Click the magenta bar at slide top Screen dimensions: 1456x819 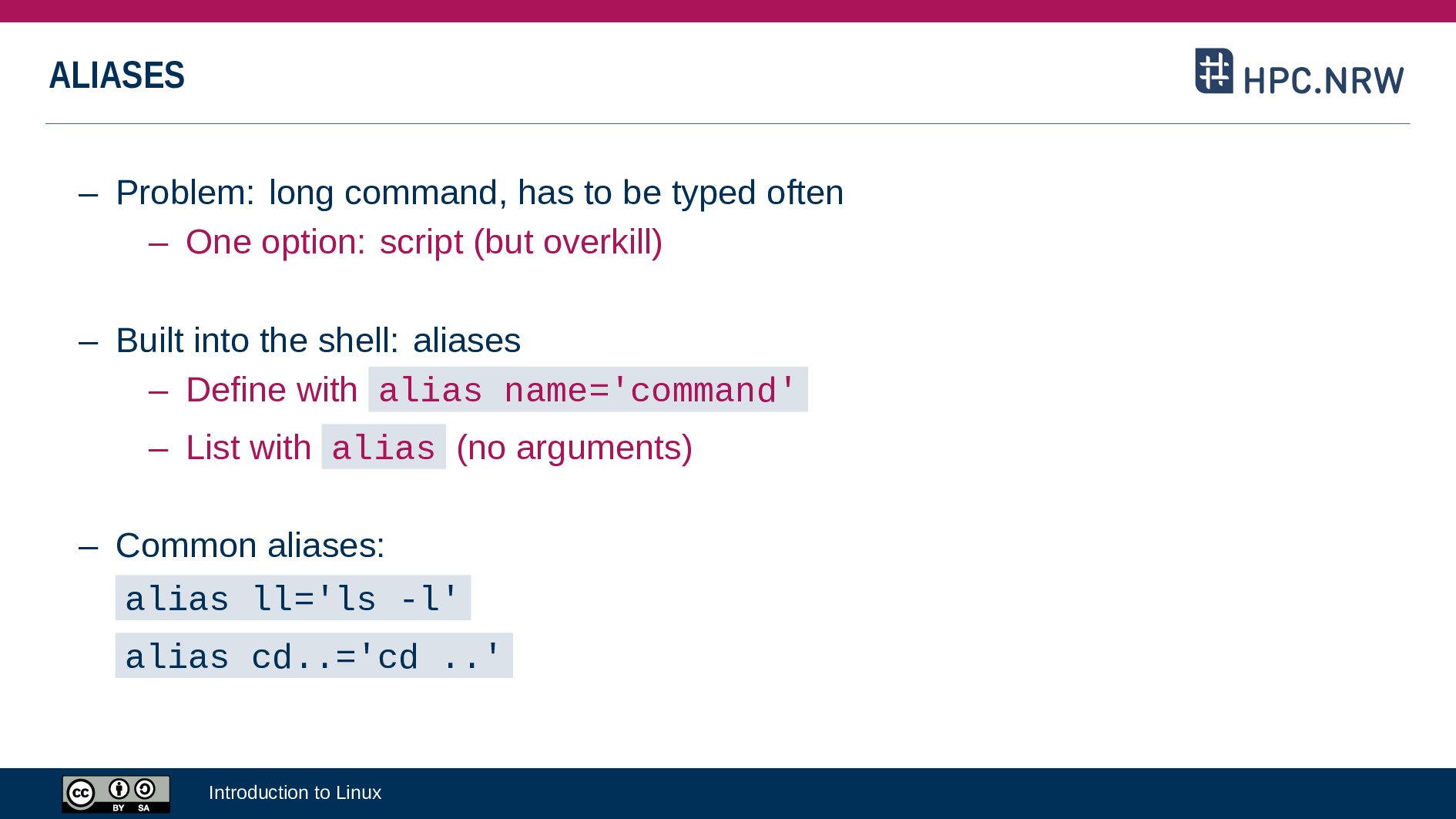[728, 11]
